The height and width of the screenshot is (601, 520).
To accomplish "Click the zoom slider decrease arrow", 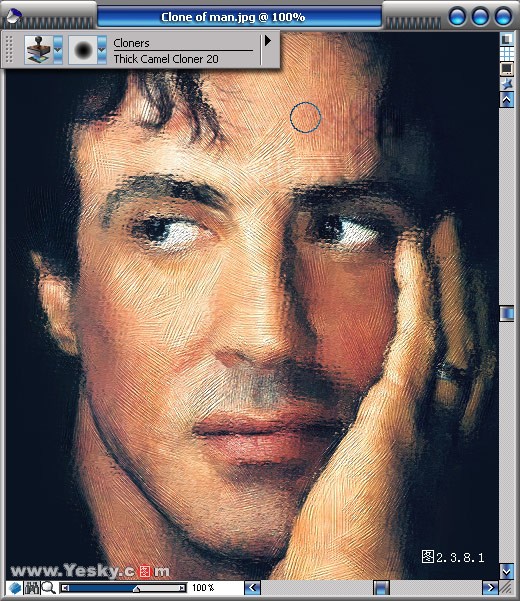I will 66,588.
